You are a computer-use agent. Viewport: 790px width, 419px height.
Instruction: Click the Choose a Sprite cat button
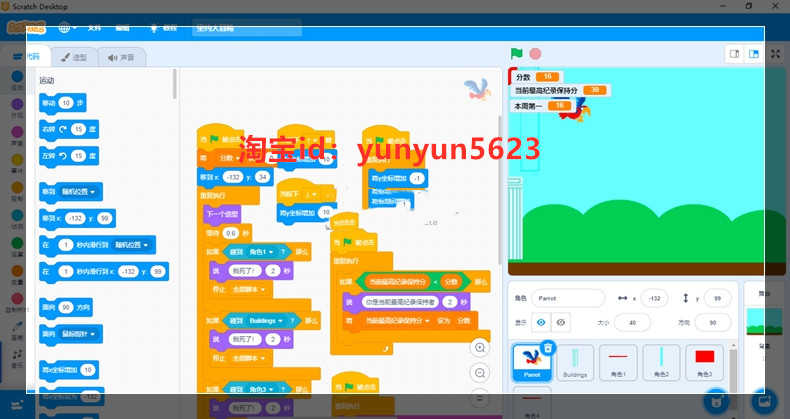pyautogui.click(x=717, y=401)
